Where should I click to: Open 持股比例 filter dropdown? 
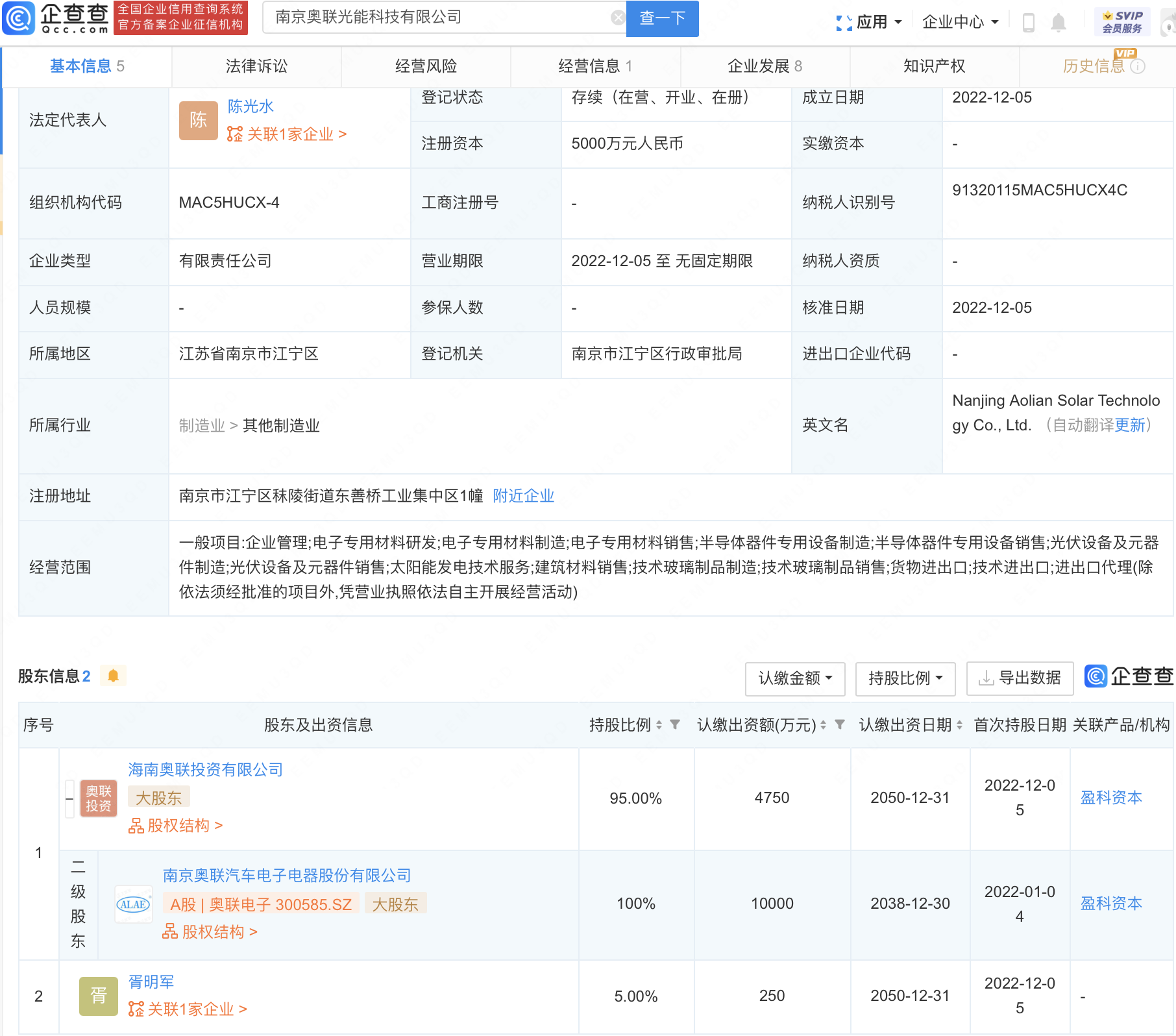905,678
